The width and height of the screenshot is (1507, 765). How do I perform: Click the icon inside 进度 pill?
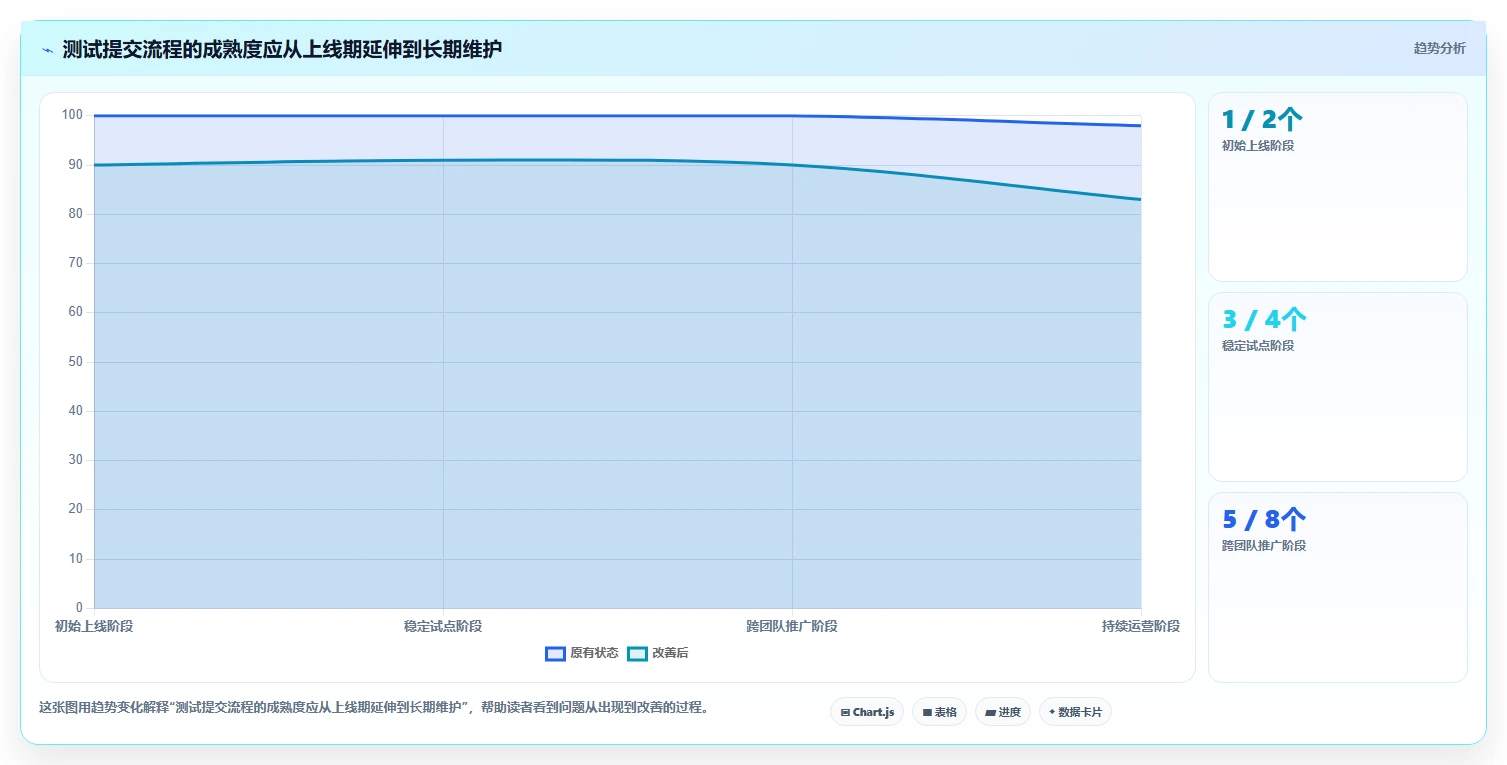(x=990, y=713)
